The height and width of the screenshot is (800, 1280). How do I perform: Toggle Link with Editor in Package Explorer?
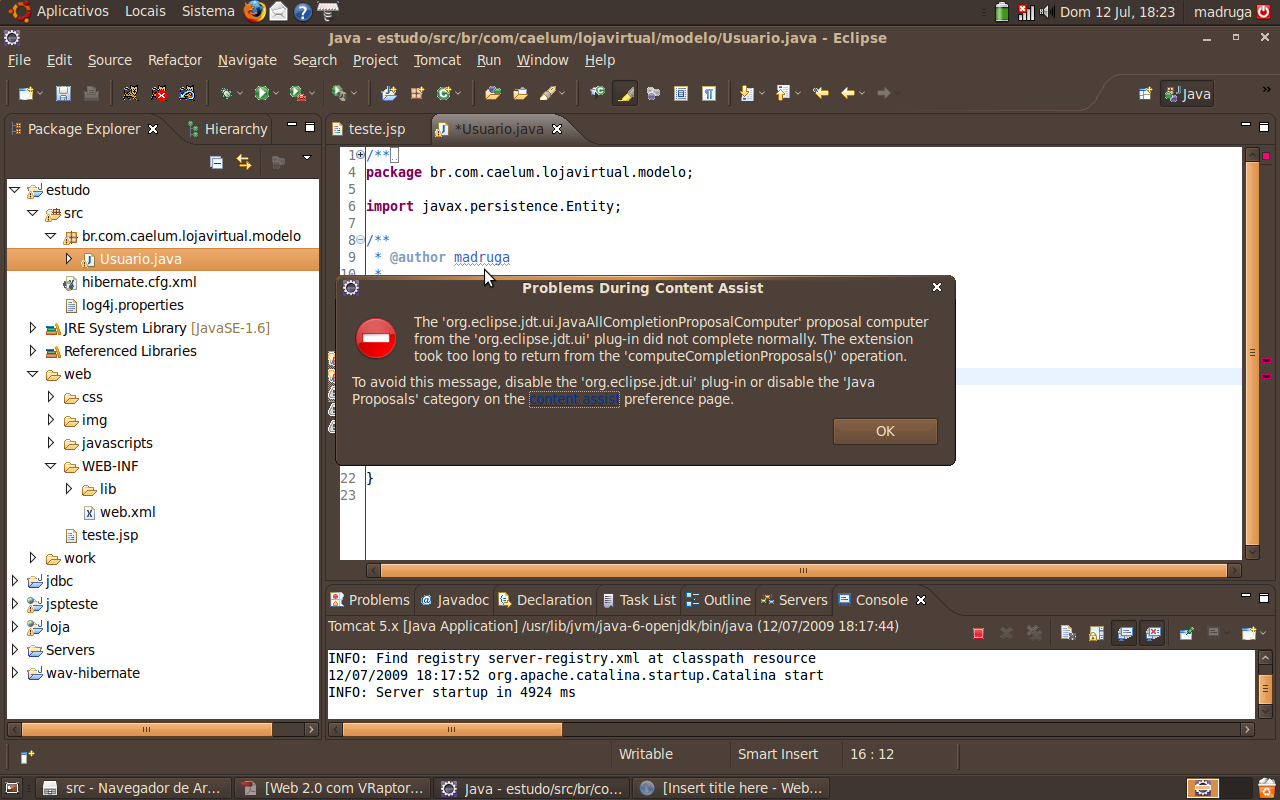pos(244,162)
